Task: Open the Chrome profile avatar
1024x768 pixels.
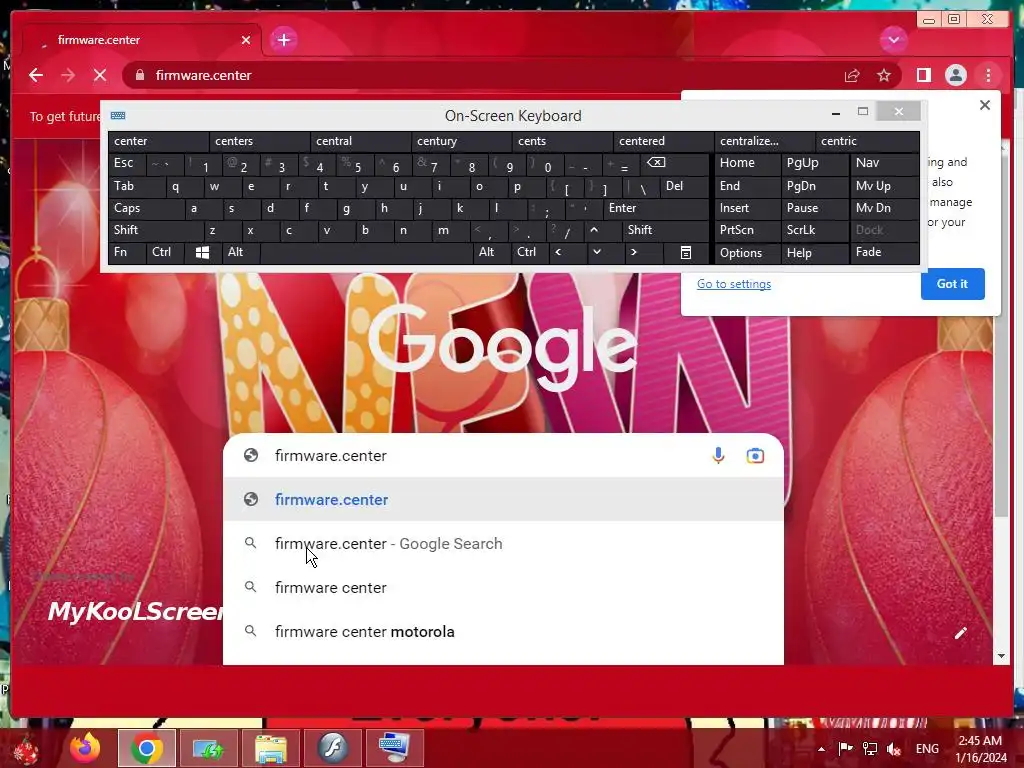Action: click(x=955, y=76)
